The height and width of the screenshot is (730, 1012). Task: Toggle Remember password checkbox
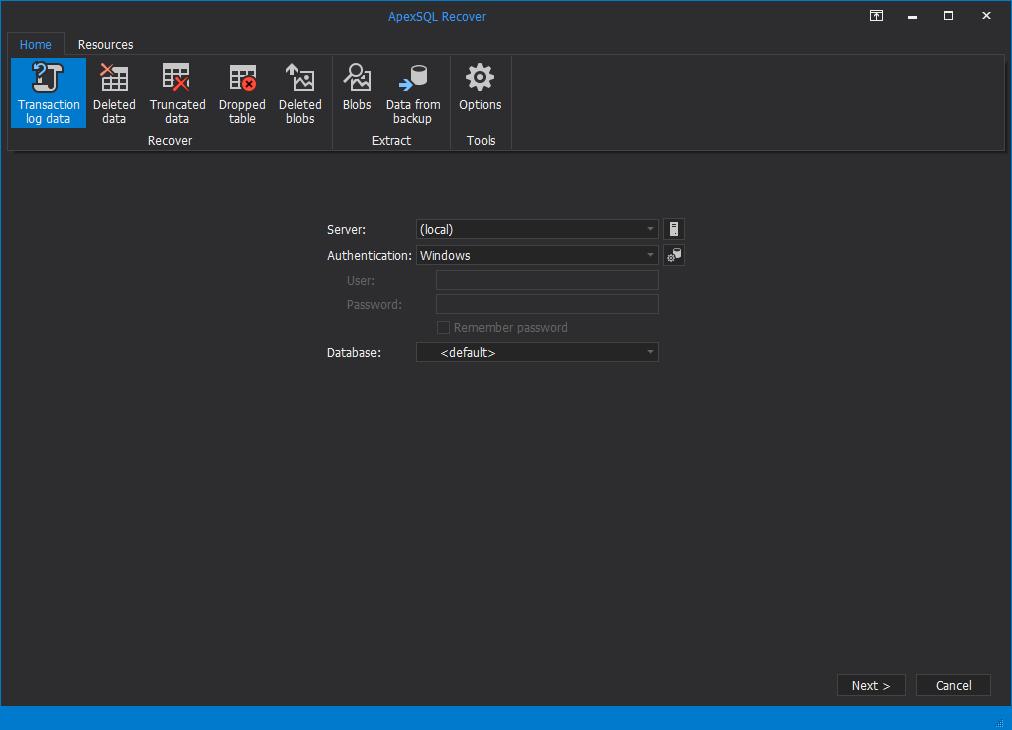coord(443,328)
